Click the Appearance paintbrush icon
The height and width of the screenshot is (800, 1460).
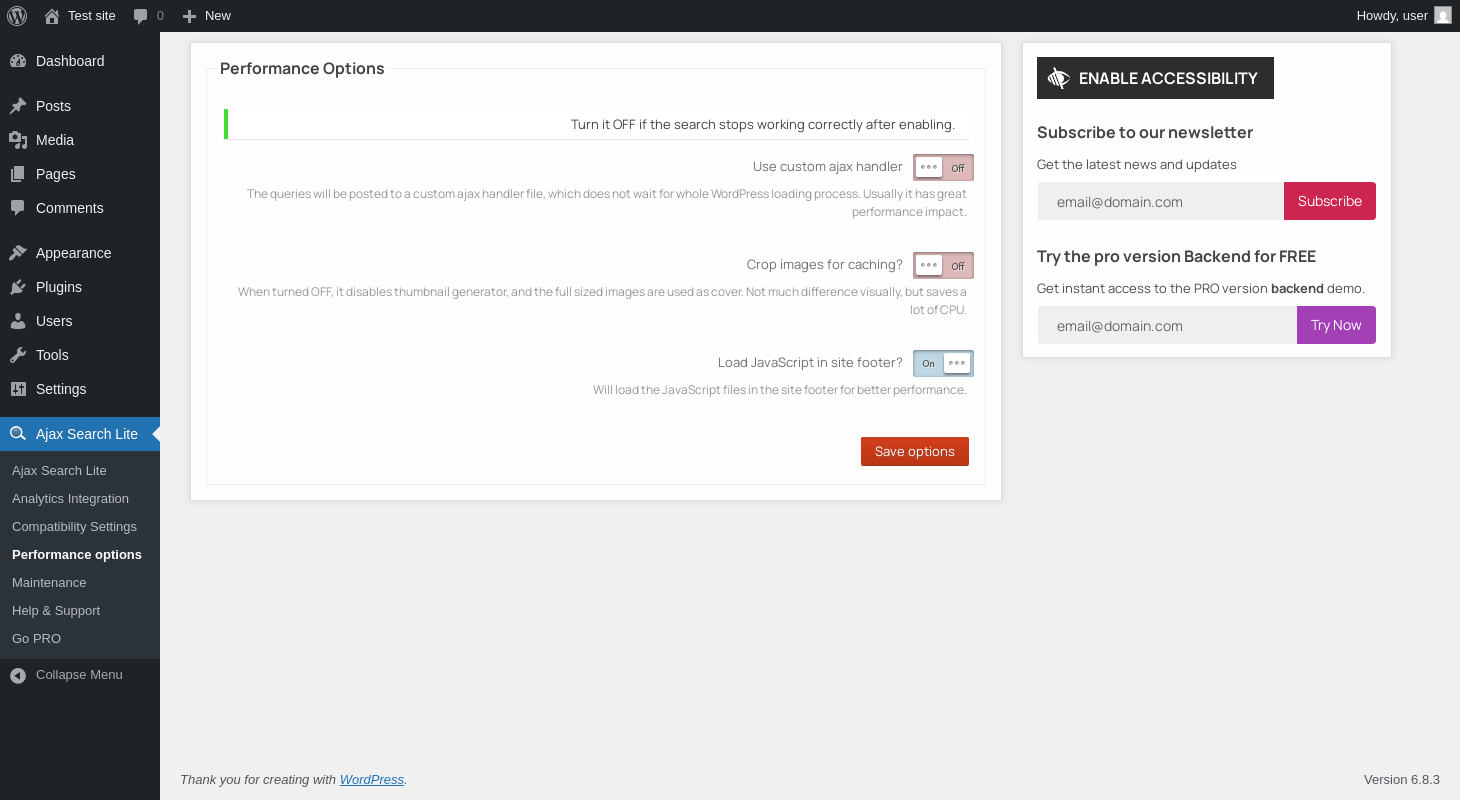pyautogui.click(x=18, y=253)
